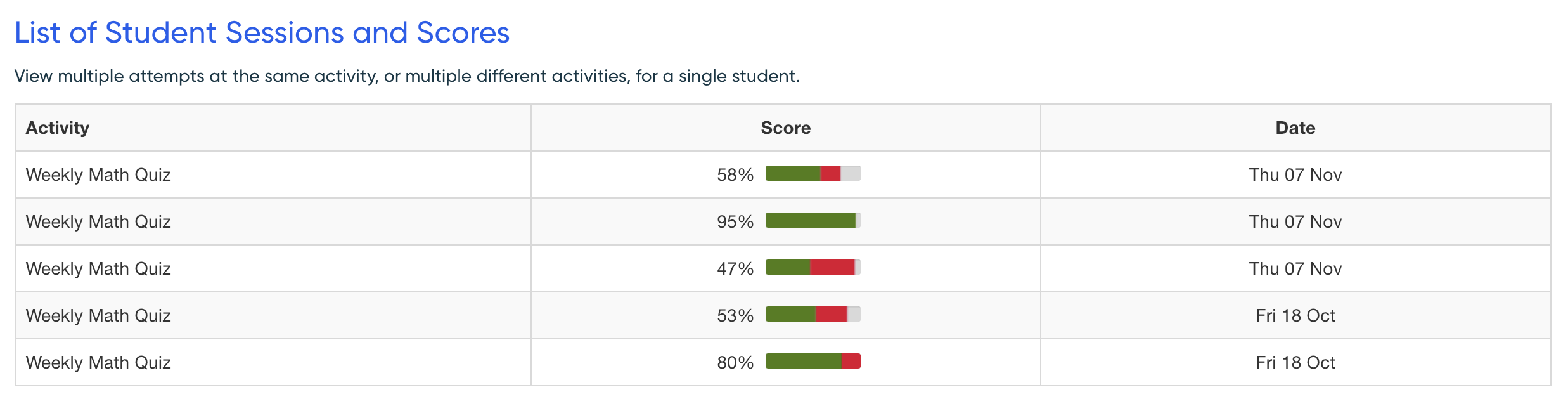
Task: Open the Weekly Math Quiz scored 47%
Action: [x=98, y=269]
